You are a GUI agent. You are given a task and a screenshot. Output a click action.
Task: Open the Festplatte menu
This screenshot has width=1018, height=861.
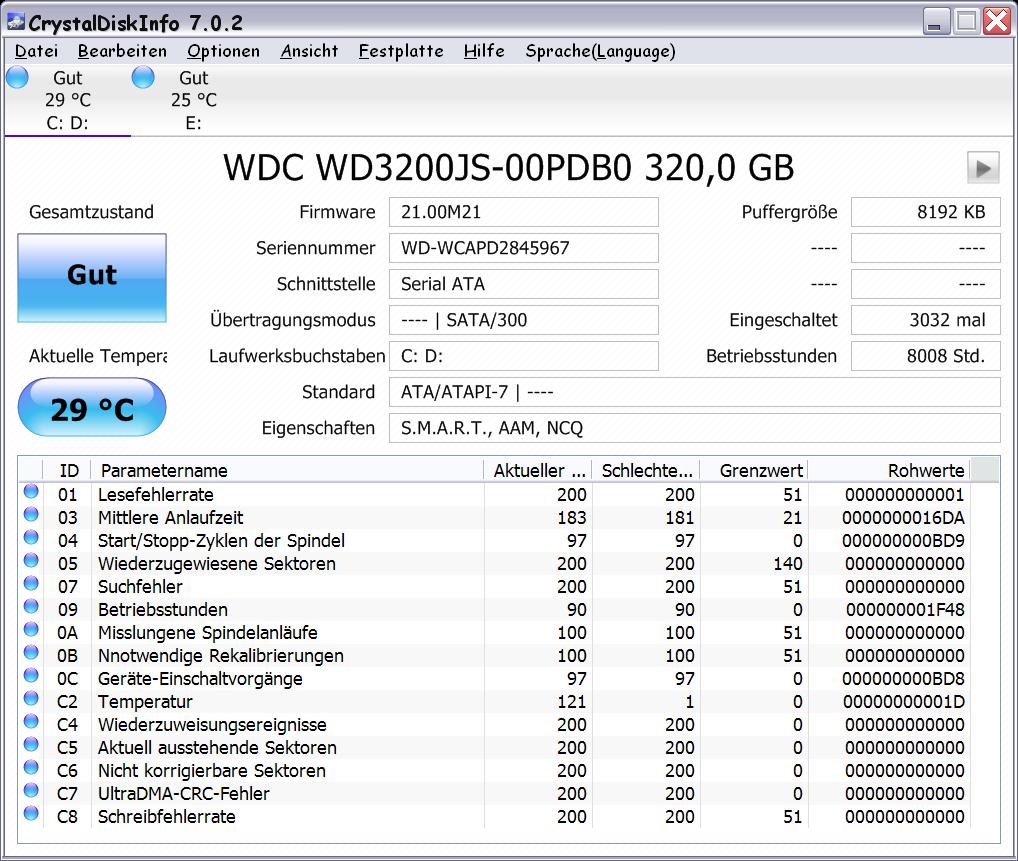(x=401, y=51)
